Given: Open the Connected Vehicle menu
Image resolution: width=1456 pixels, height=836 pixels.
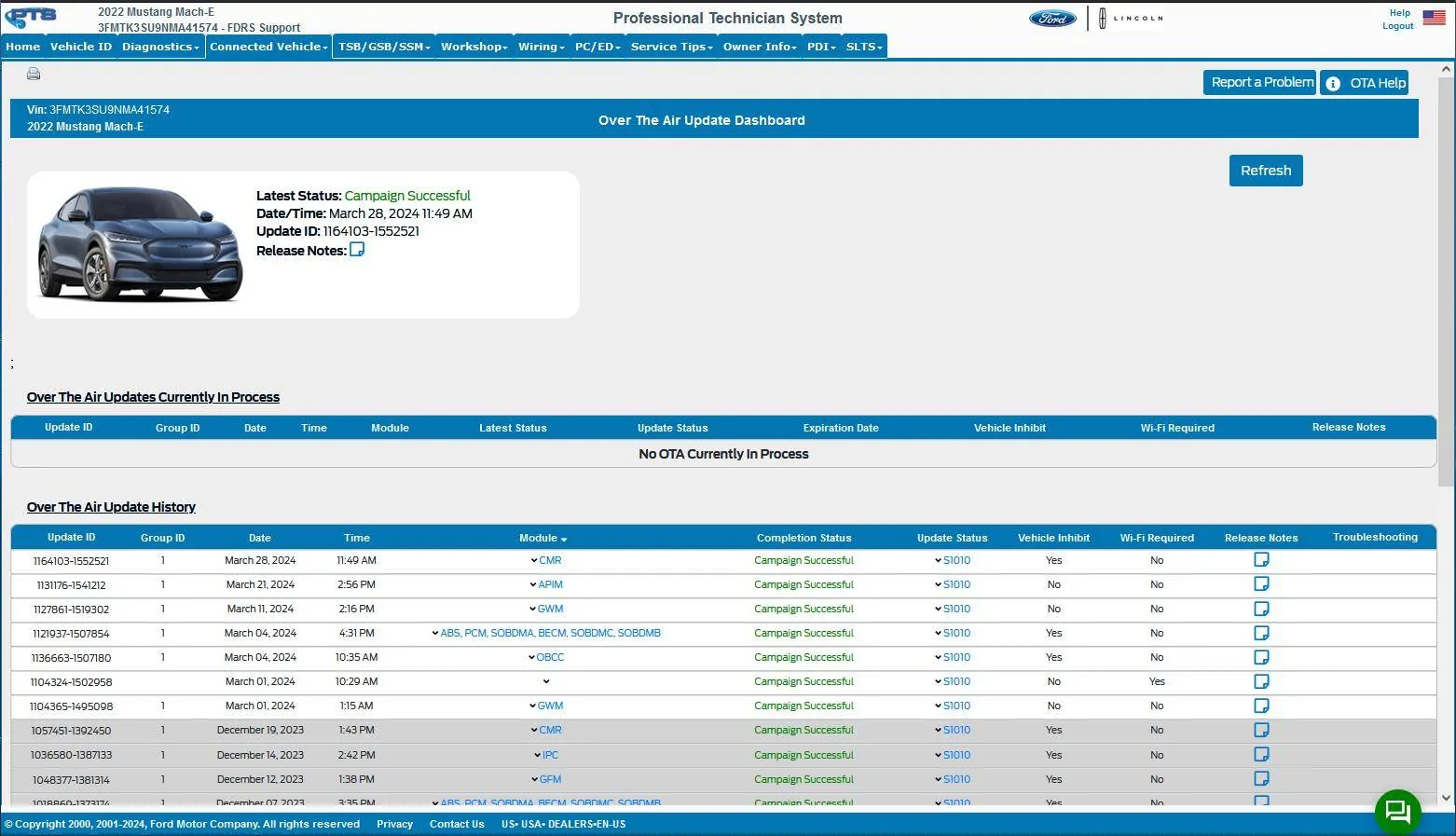Looking at the screenshot, I should pos(268,47).
